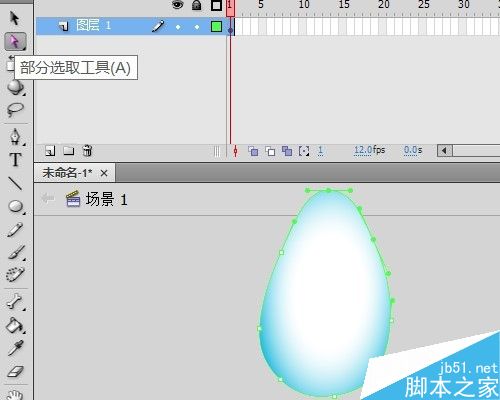Click the Center Frame icon
The width and height of the screenshot is (500, 400).
[235, 151]
